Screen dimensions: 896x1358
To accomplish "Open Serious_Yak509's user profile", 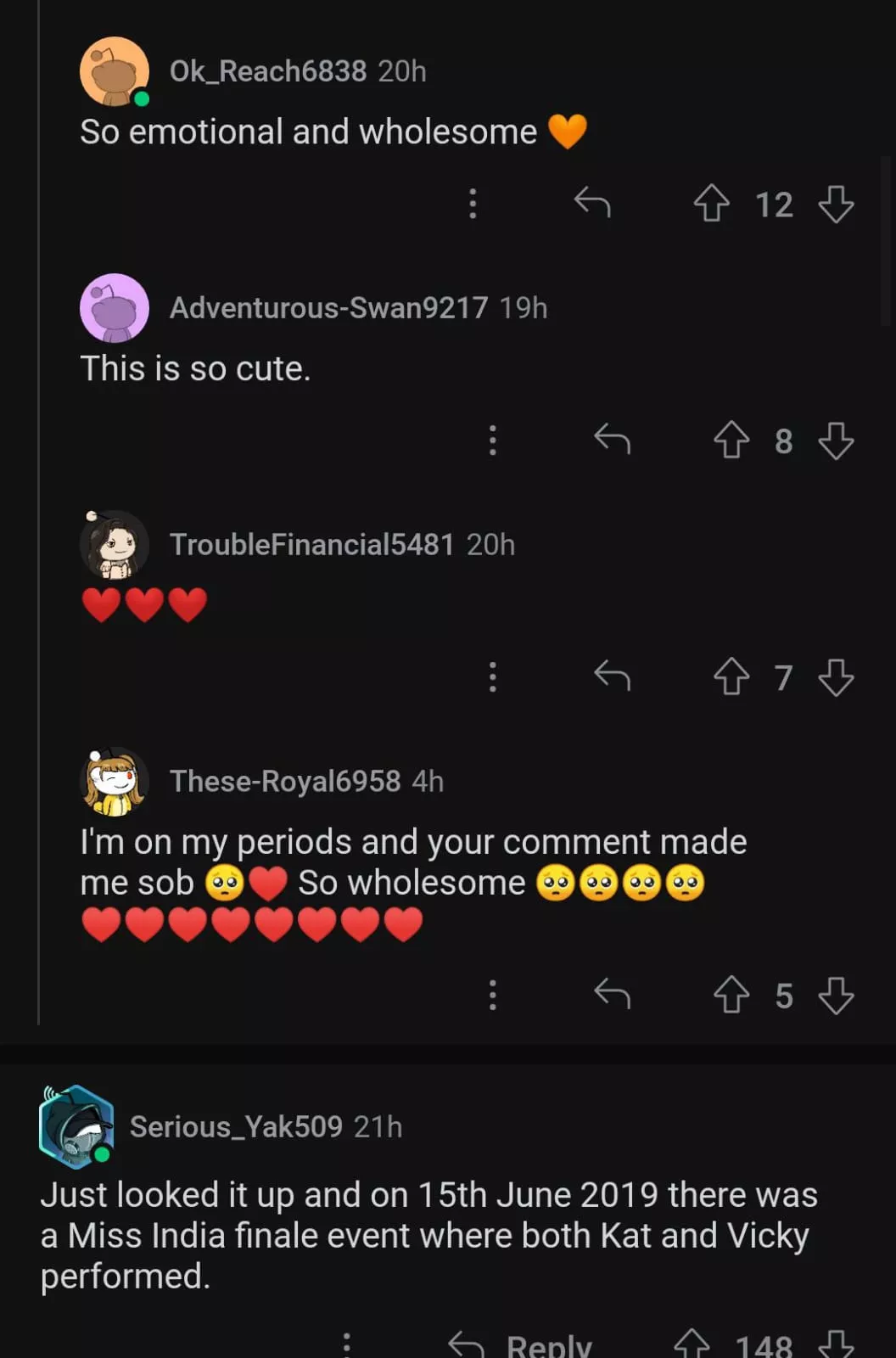I will click(x=236, y=1126).
